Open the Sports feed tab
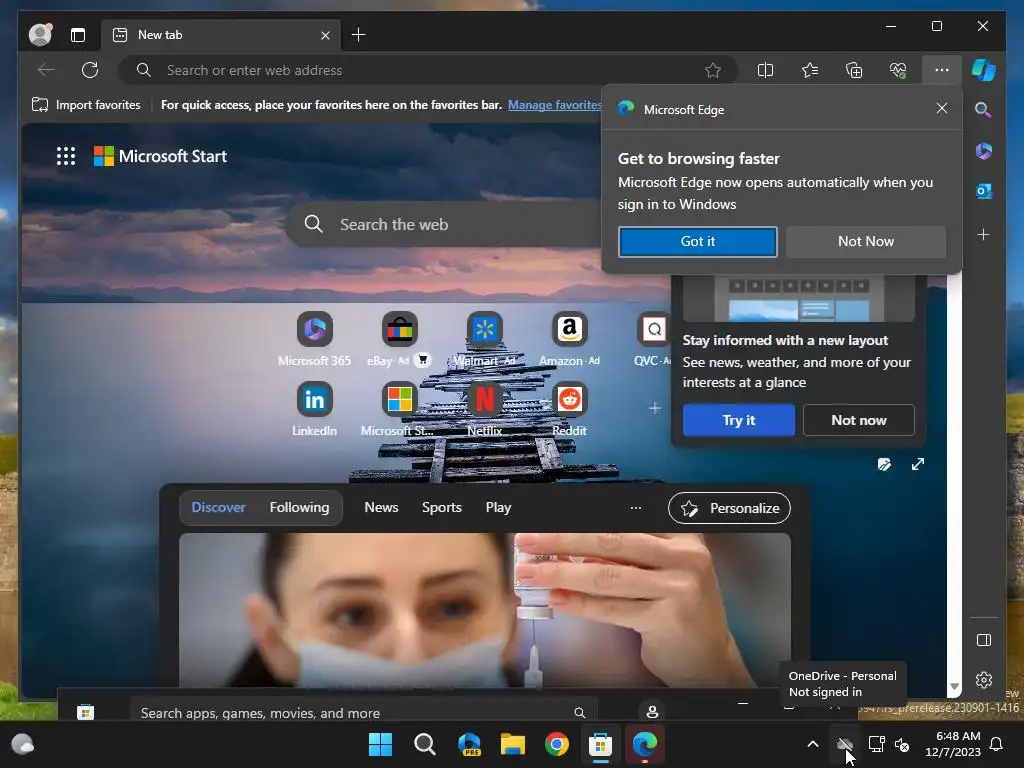Viewport: 1024px width, 768px height. tap(441, 507)
